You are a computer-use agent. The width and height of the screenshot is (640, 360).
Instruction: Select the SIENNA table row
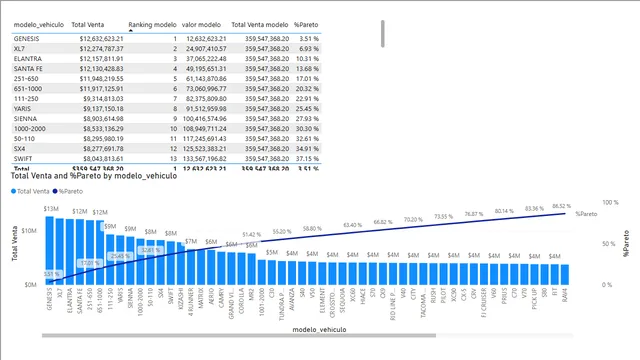(166, 119)
